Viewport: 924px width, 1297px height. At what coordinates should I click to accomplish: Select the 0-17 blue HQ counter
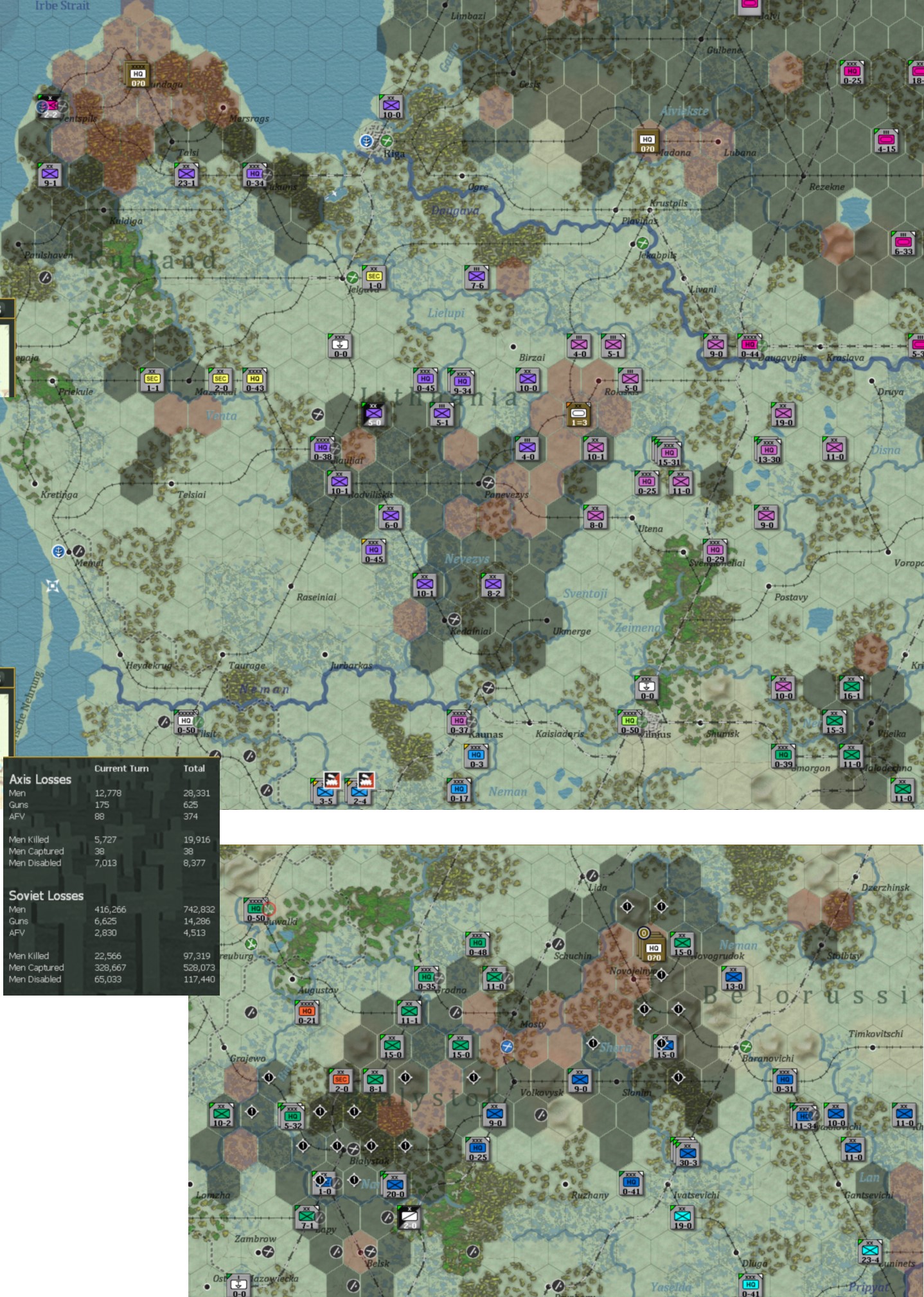459,790
